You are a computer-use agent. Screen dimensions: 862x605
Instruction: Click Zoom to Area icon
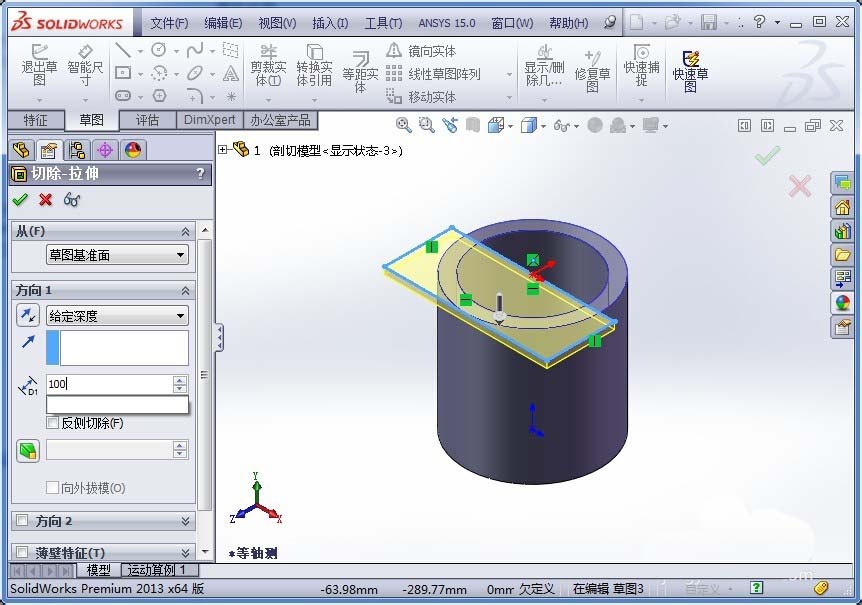[x=426, y=125]
